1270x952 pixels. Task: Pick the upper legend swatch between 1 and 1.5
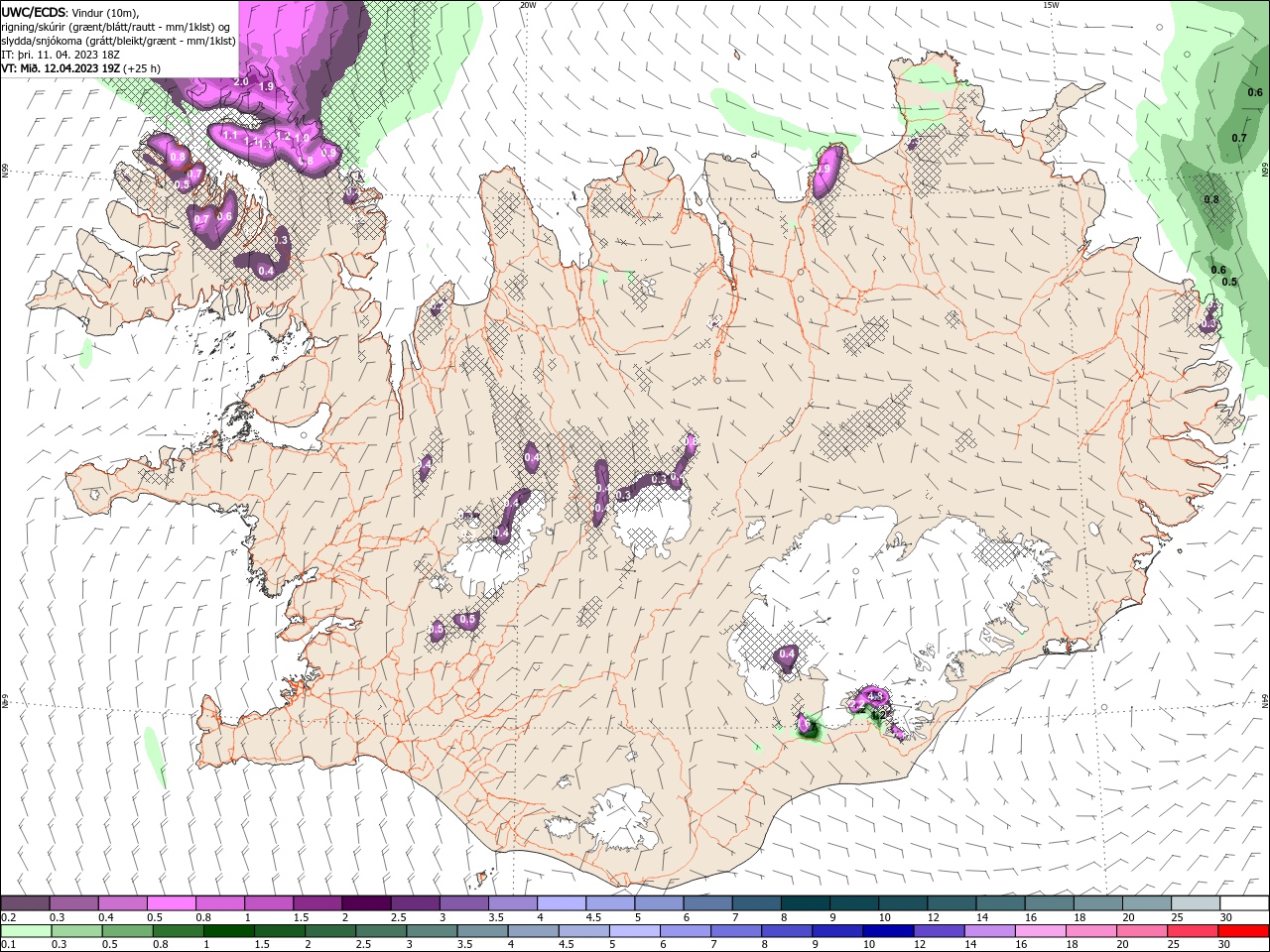point(269,903)
